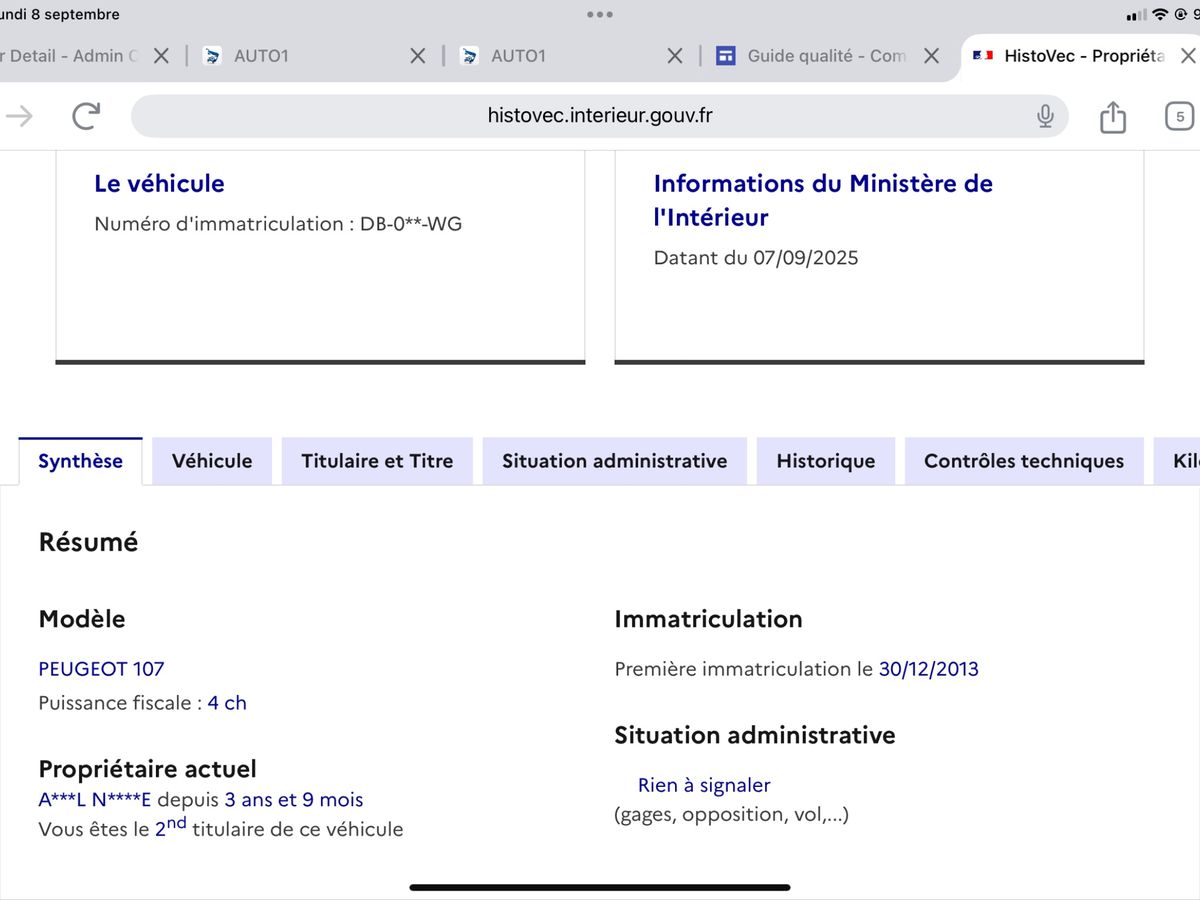This screenshot has height=900, width=1200.
Task: Click the Le véhicule heading
Action: tap(159, 183)
